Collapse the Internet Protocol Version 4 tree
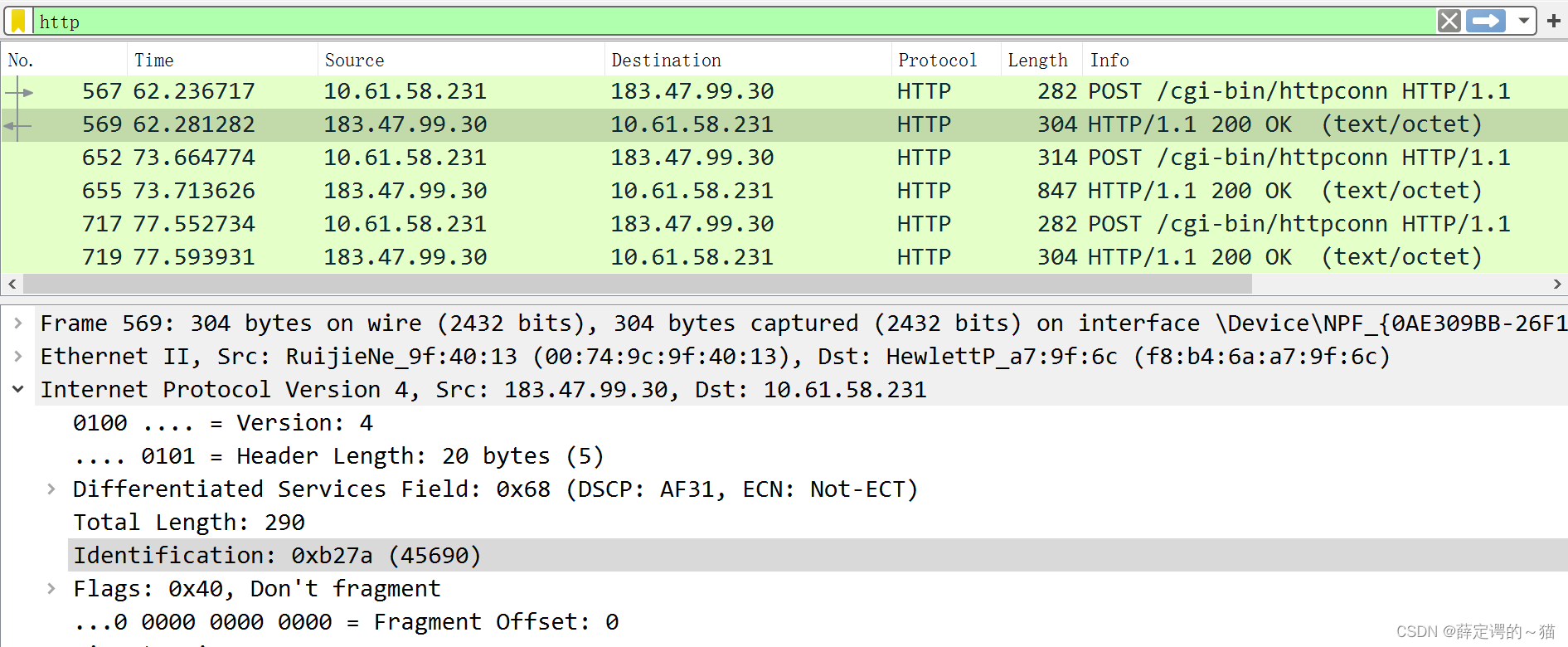 (x=18, y=389)
